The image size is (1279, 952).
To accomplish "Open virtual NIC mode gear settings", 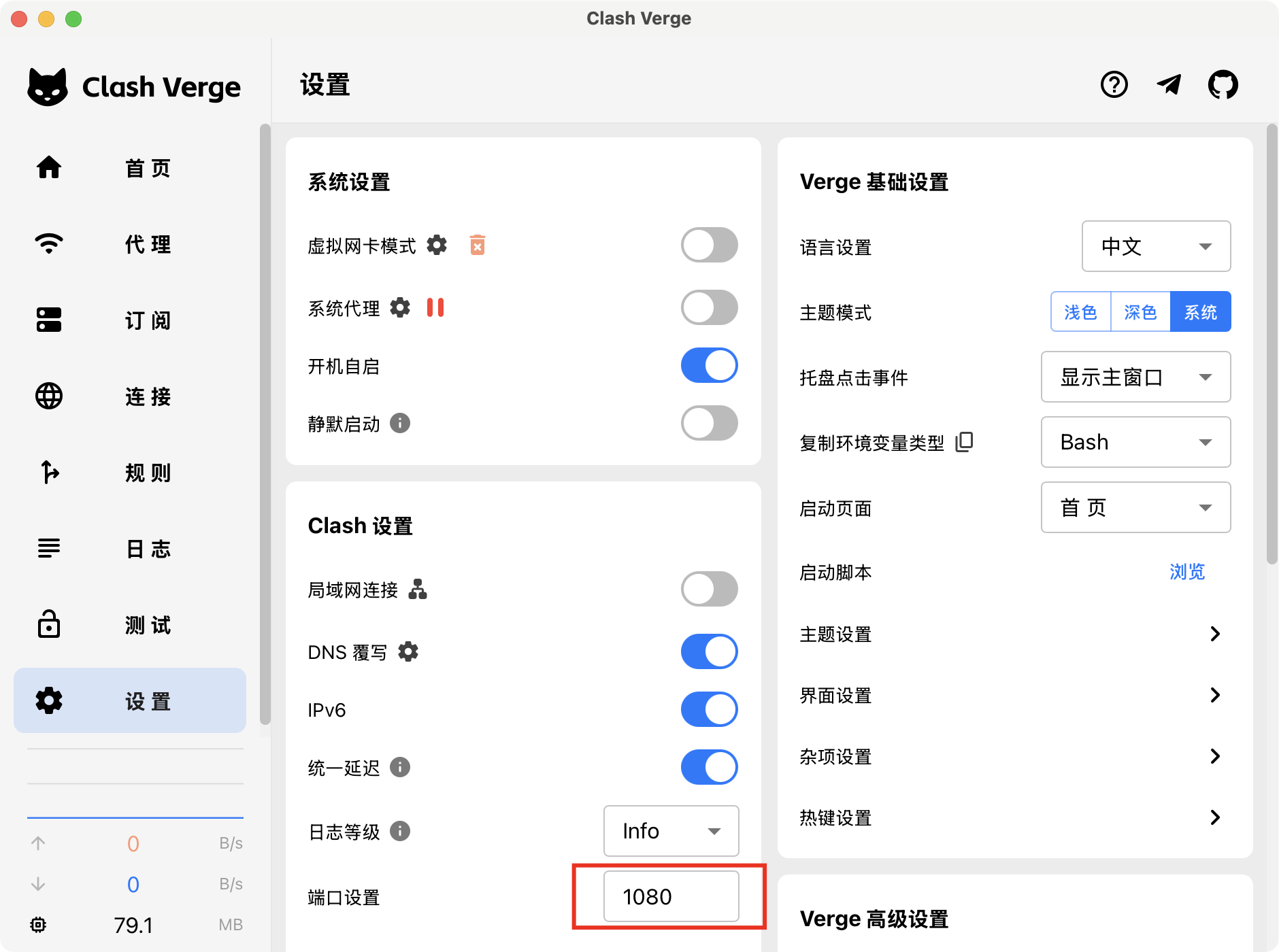I will pos(437,245).
